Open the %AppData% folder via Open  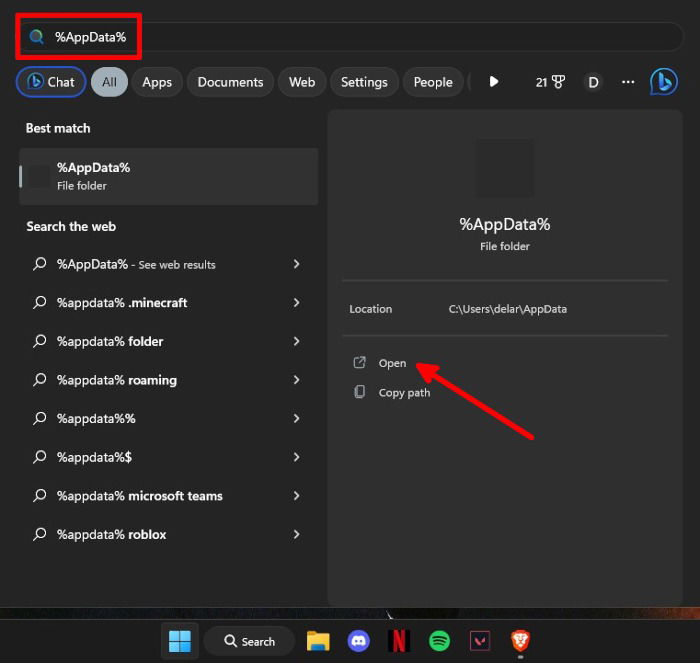point(392,363)
